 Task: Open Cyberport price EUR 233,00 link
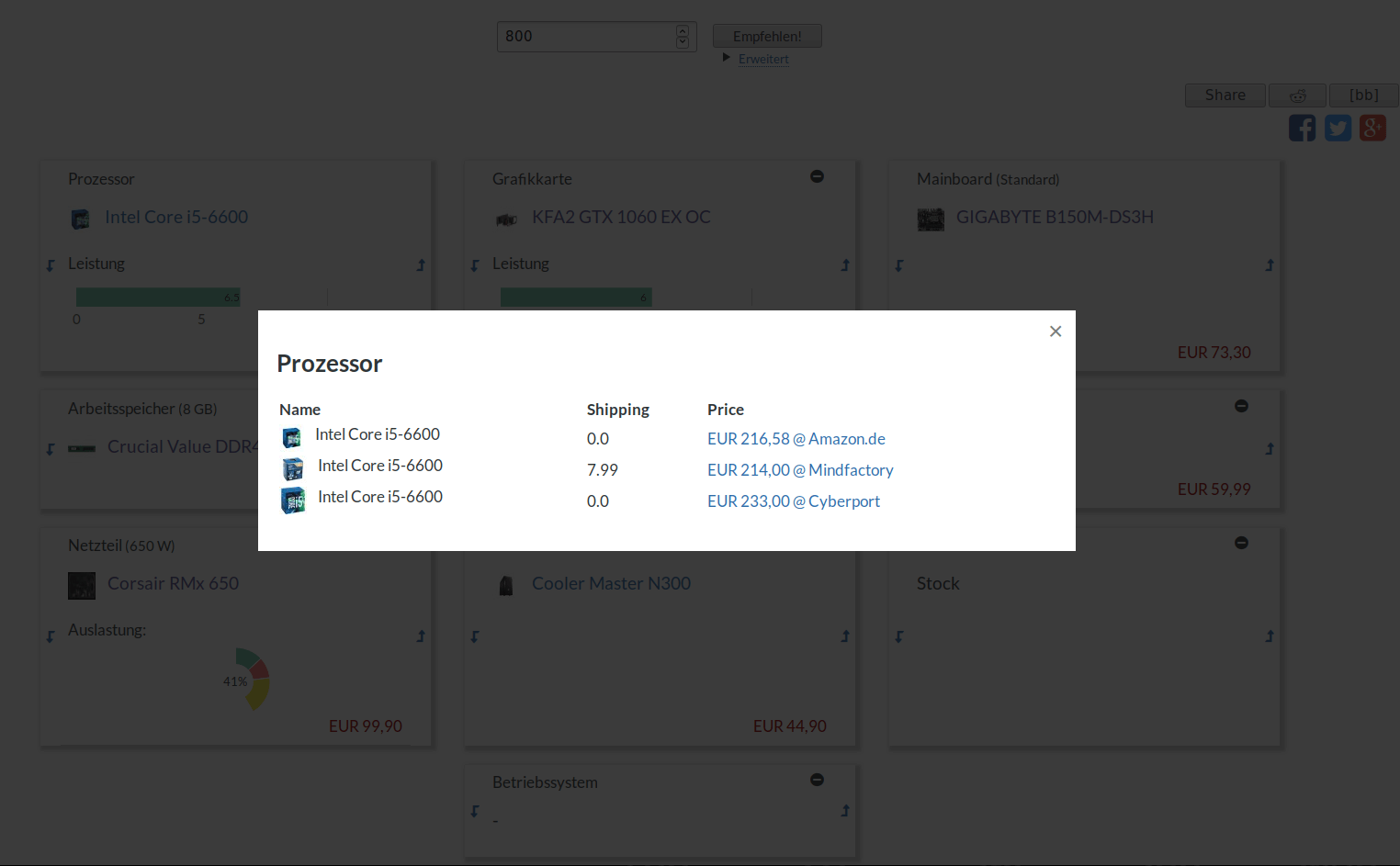pos(794,501)
